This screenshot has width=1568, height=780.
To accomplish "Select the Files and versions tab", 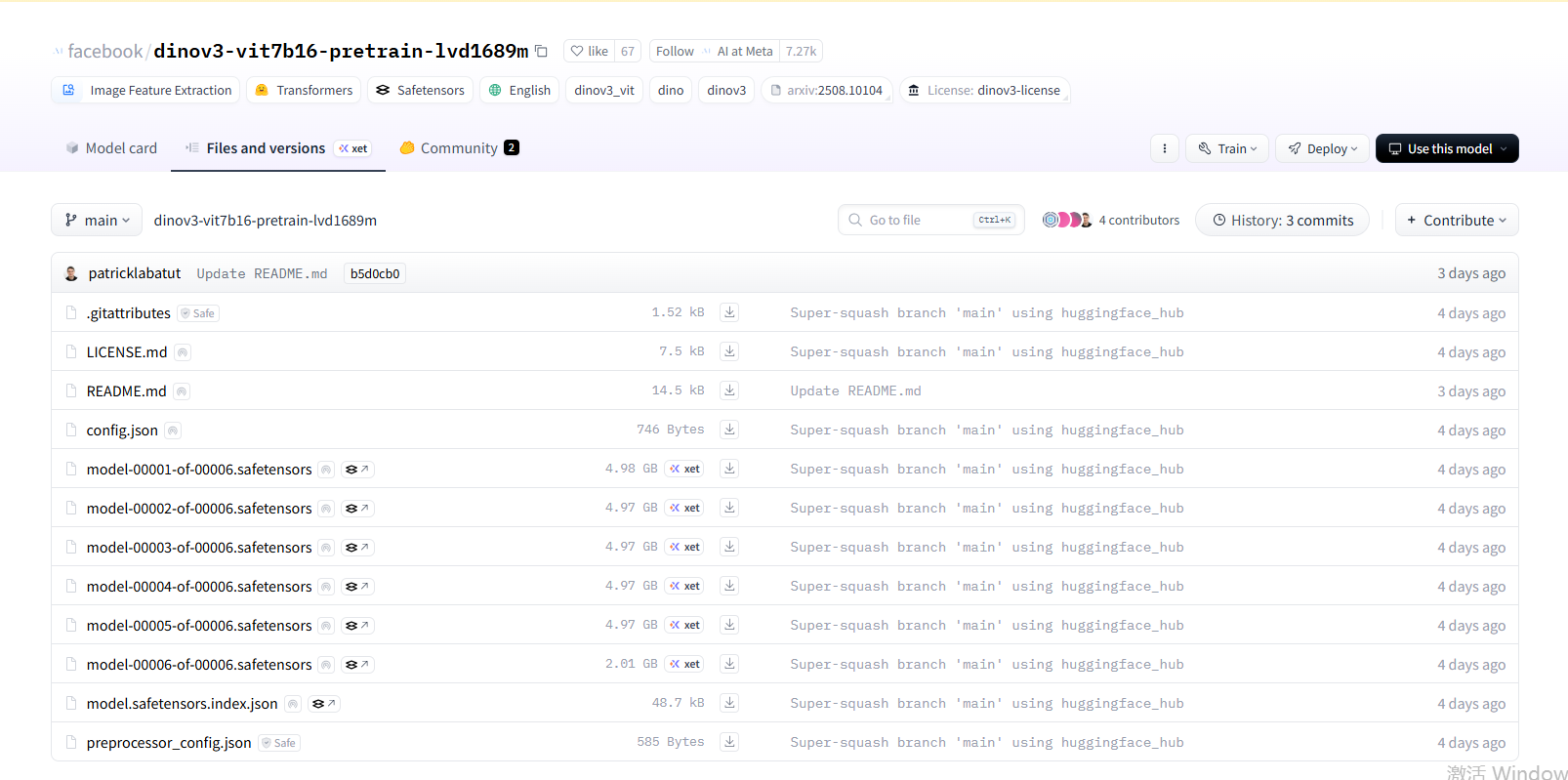I will point(277,148).
